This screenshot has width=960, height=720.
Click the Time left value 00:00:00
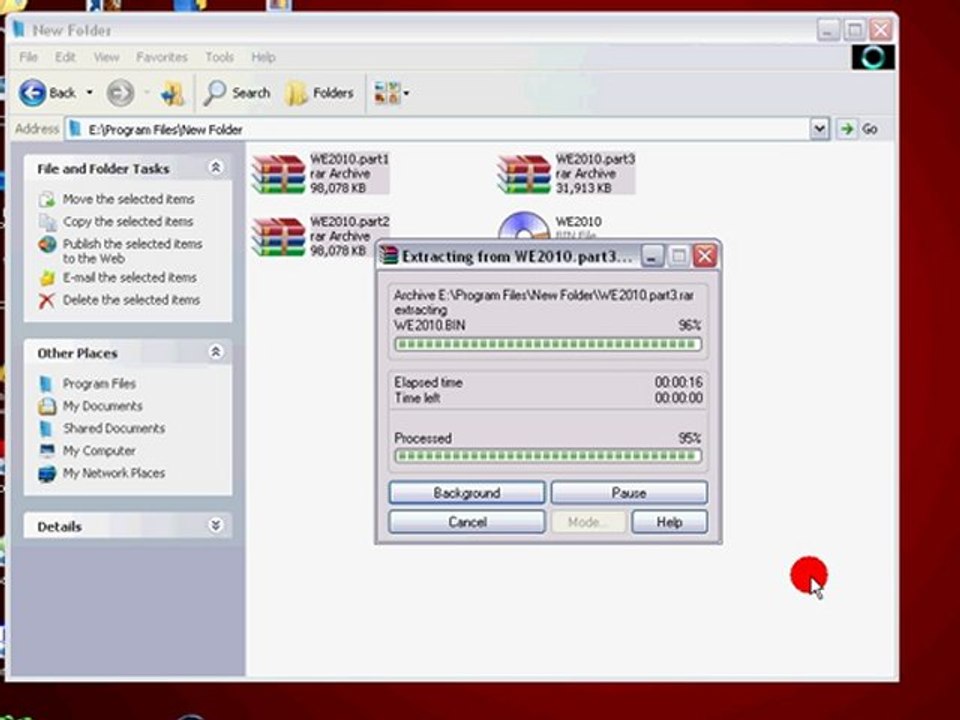click(678, 398)
